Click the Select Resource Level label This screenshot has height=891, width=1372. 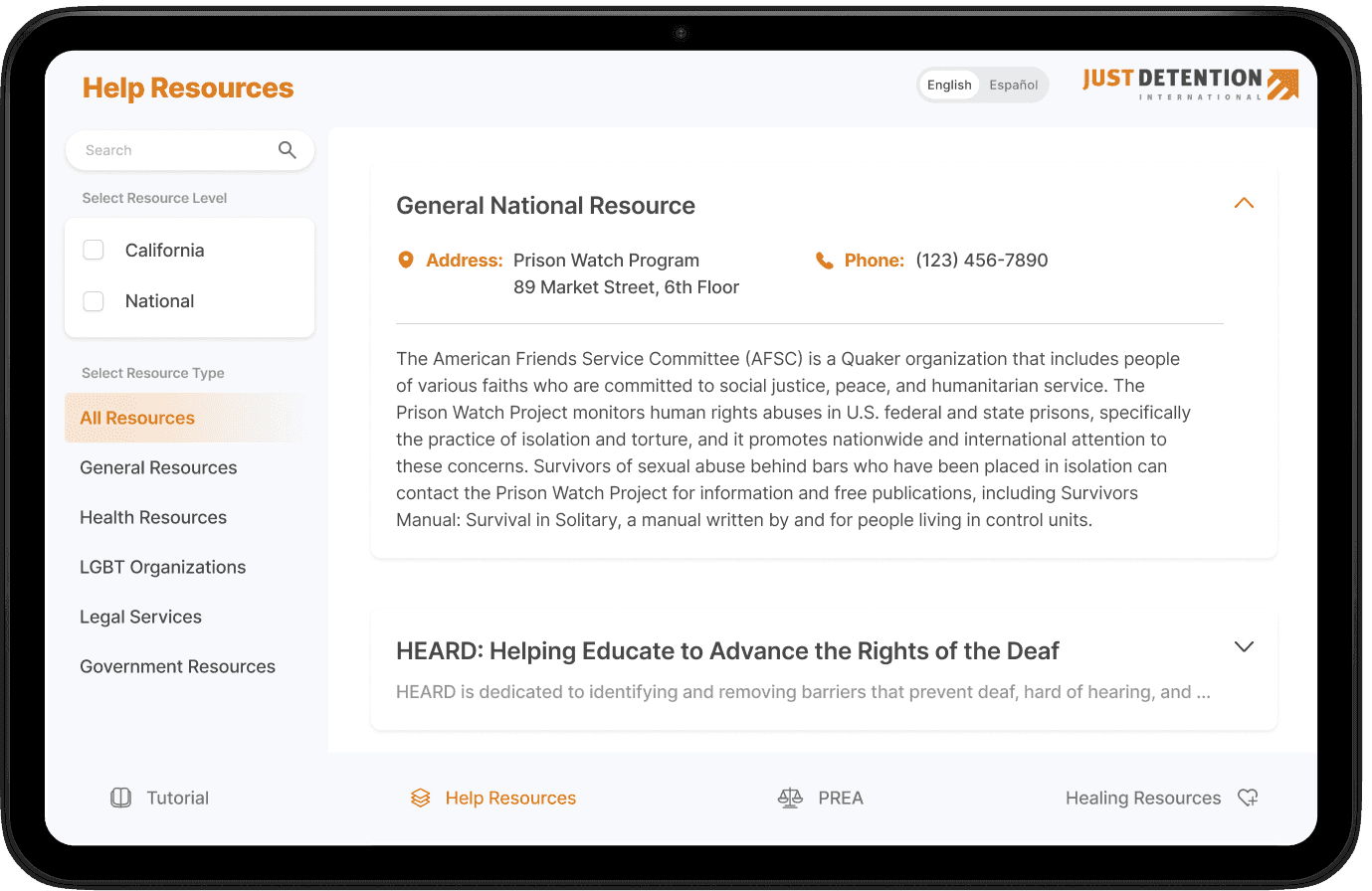154,198
